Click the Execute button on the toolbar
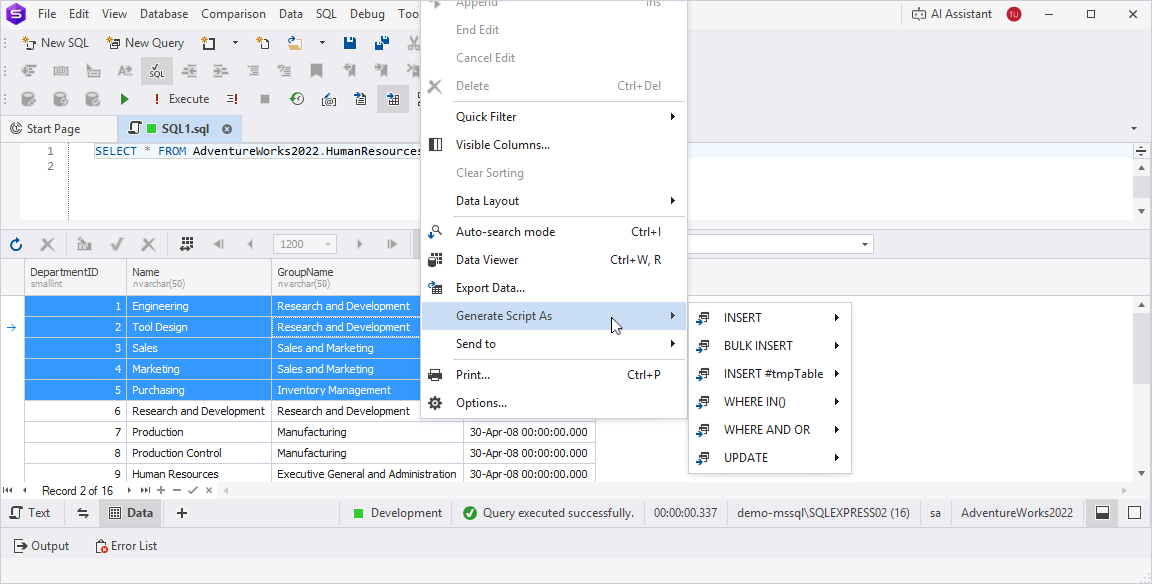Viewport: 1152px width, 584px height. [x=186, y=99]
